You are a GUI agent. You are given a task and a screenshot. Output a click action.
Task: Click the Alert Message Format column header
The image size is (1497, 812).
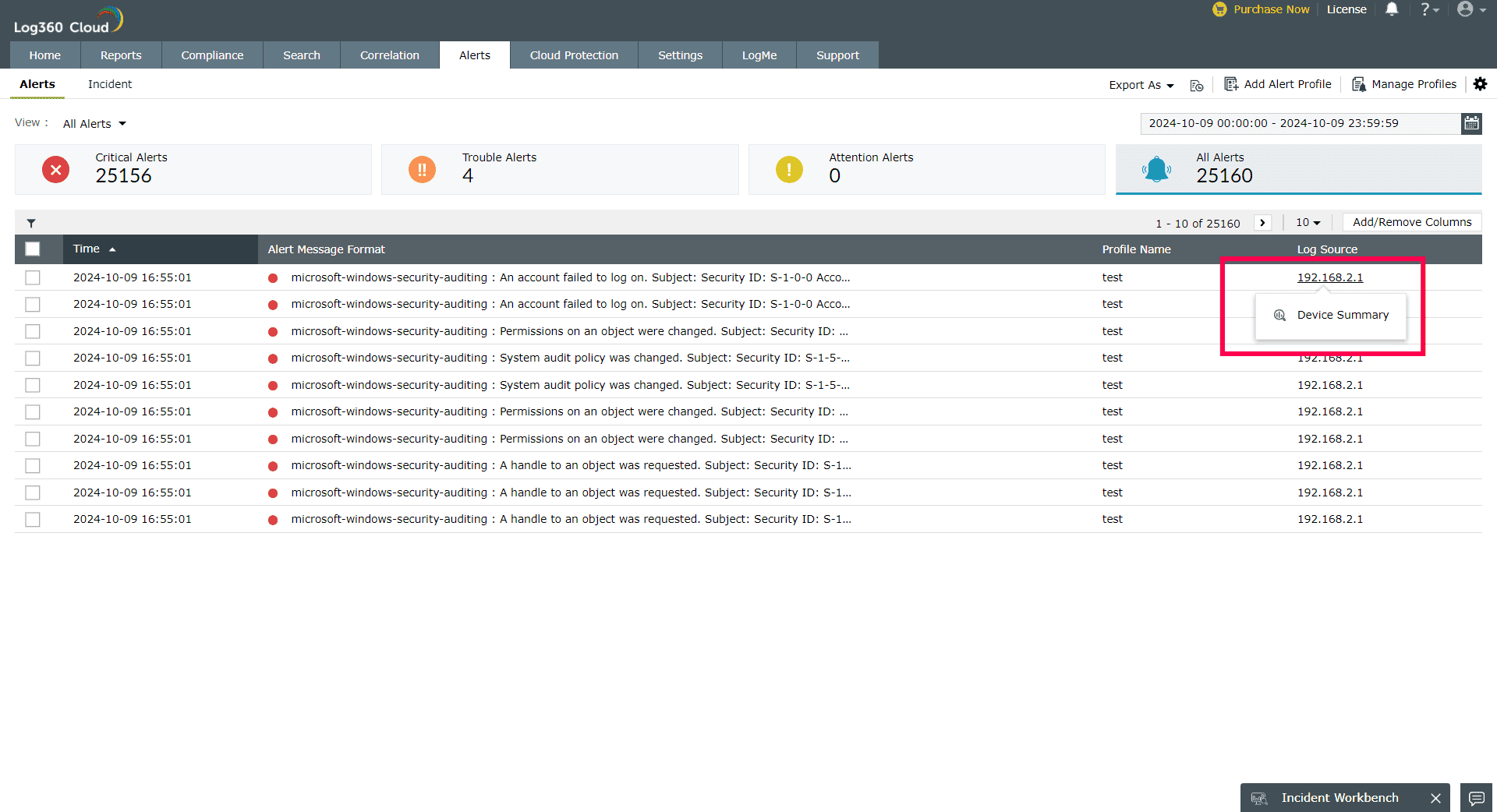[327, 249]
